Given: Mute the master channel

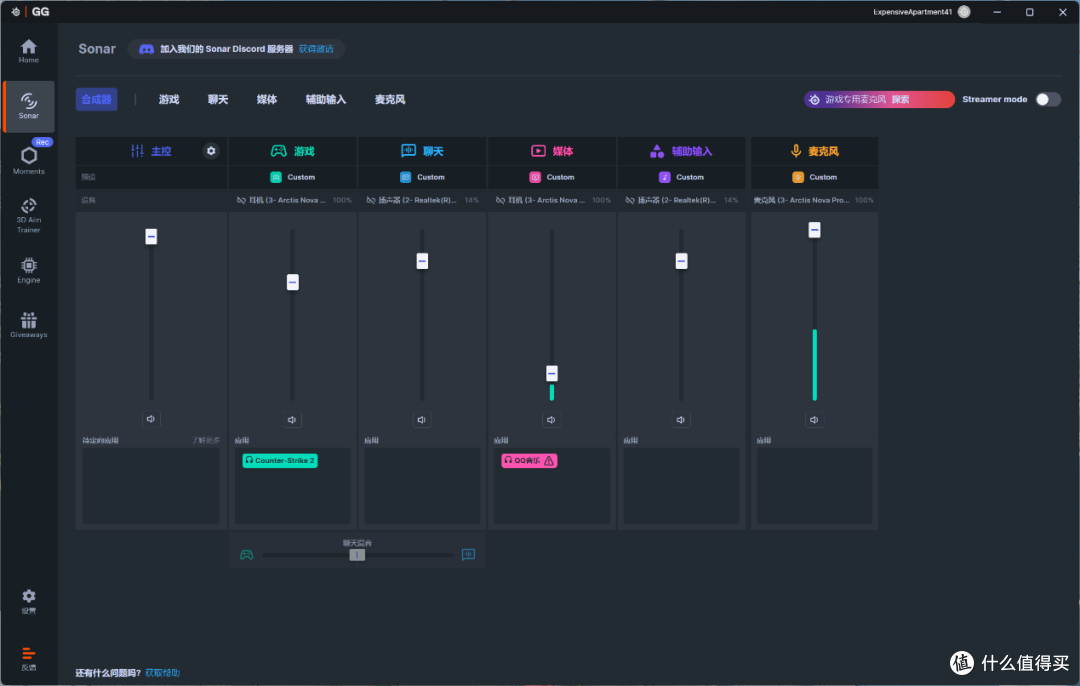Looking at the screenshot, I should [x=151, y=419].
